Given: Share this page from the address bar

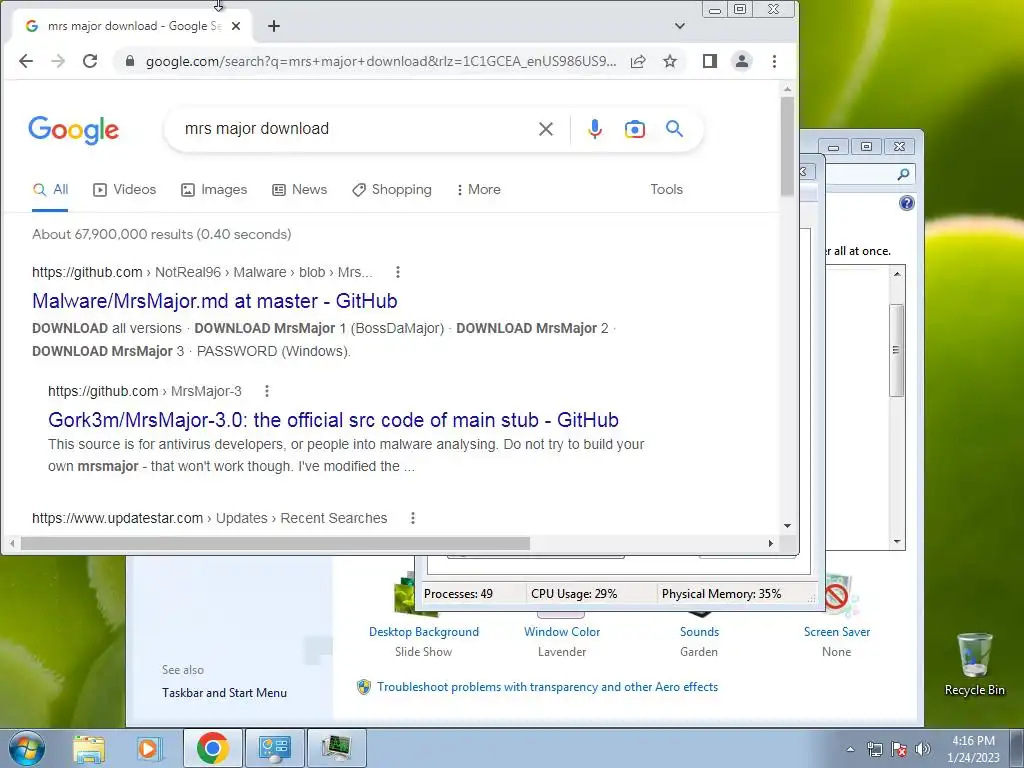Looking at the screenshot, I should [x=638, y=61].
